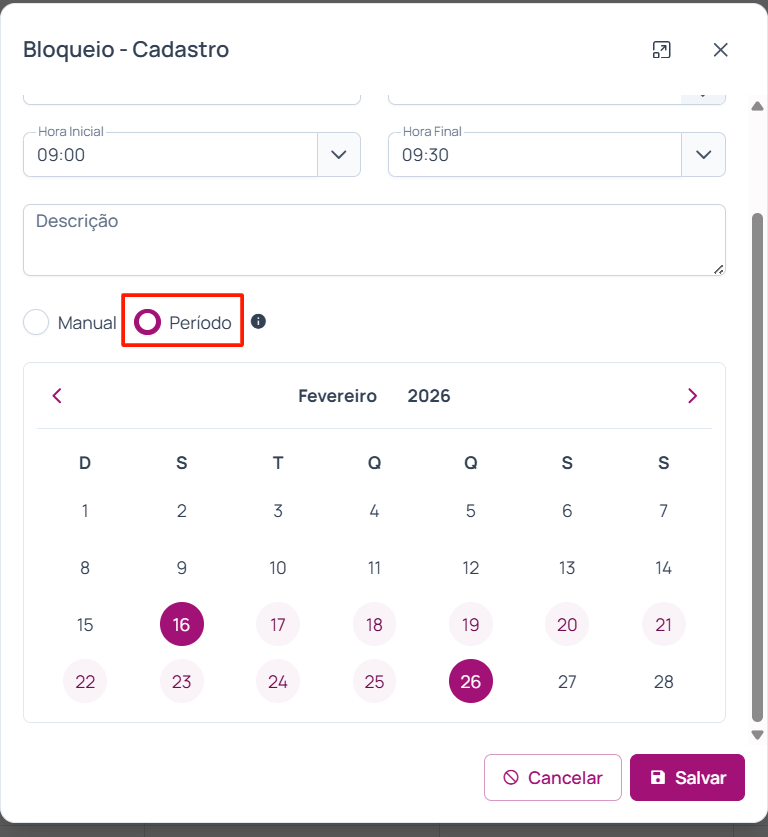Close the Bloqueio - Cadastro dialog
The image size is (768, 837).
[x=720, y=50]
